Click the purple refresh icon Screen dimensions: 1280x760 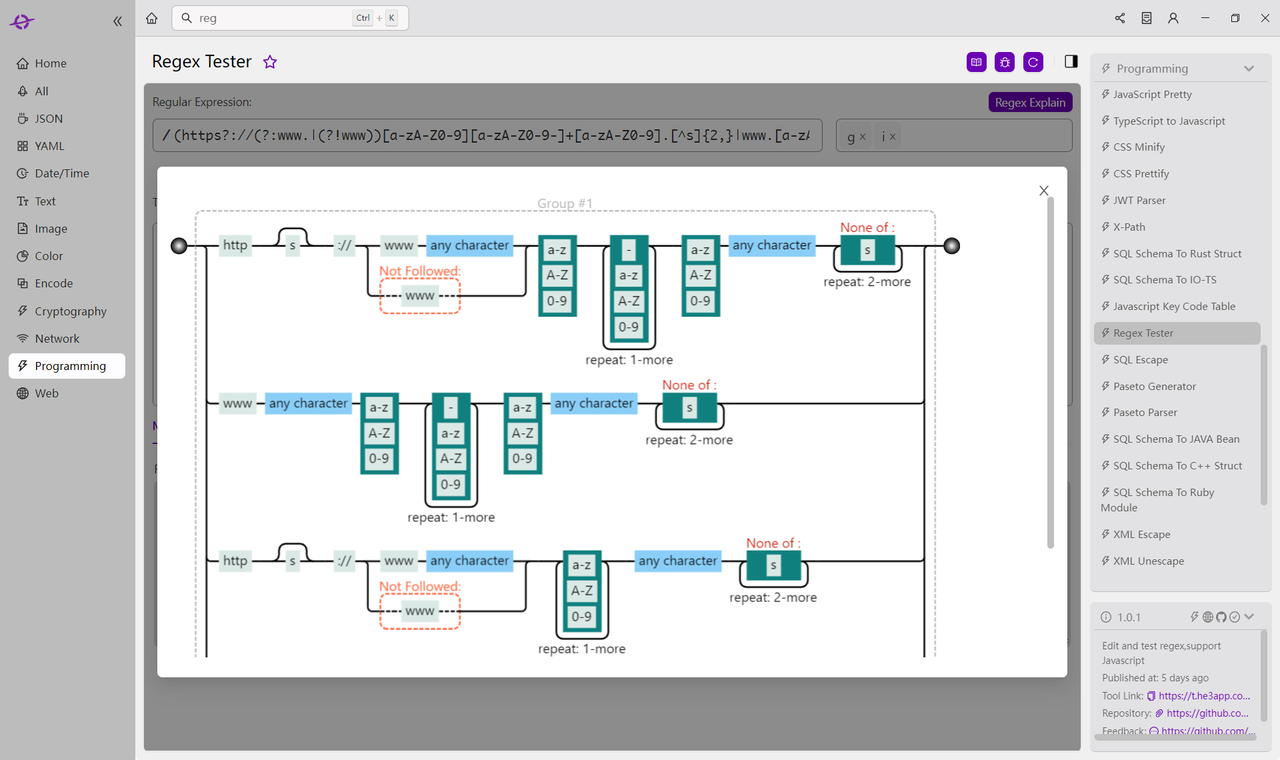tap(1034, 62)
